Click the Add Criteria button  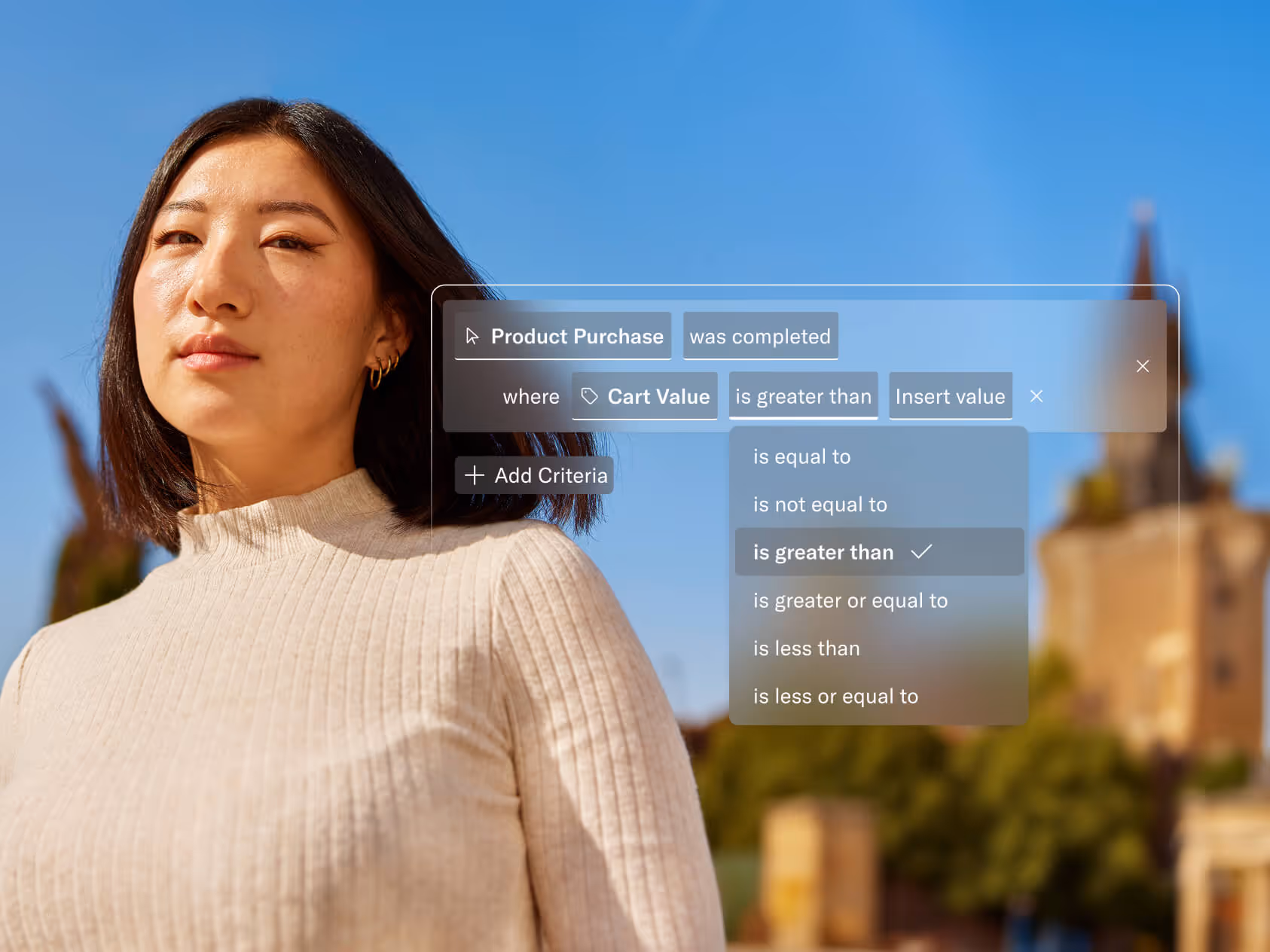(535, 475)
